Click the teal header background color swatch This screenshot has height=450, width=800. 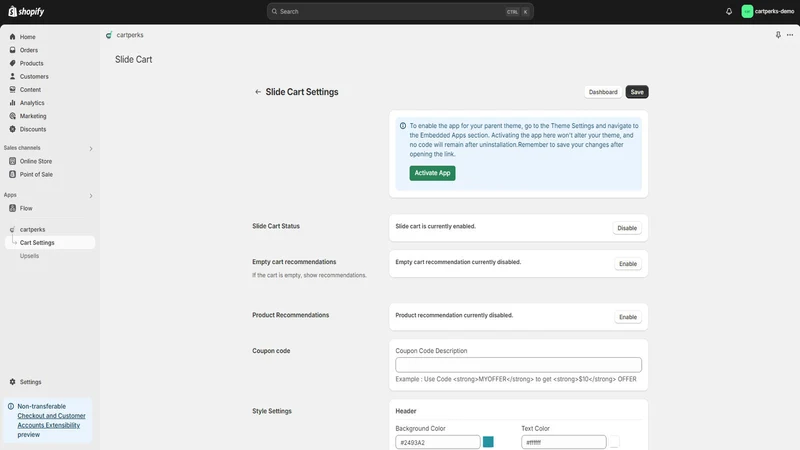488,442
